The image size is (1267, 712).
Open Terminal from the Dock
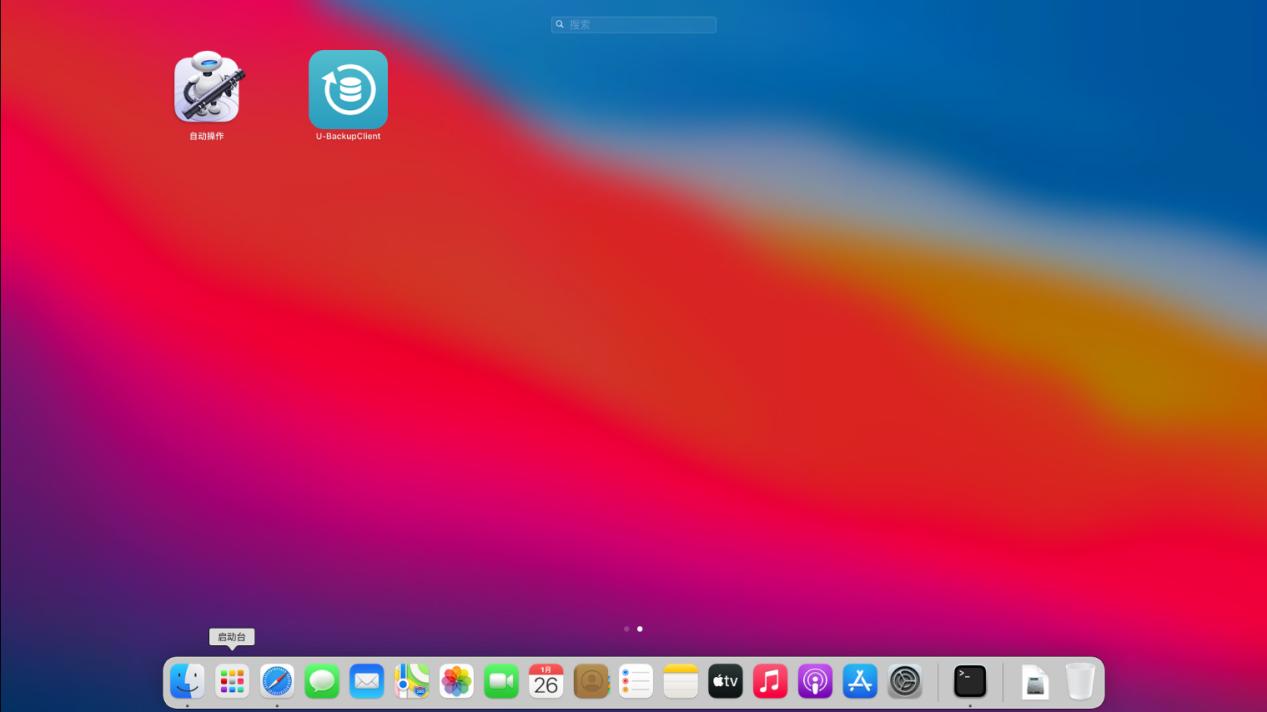969,681
